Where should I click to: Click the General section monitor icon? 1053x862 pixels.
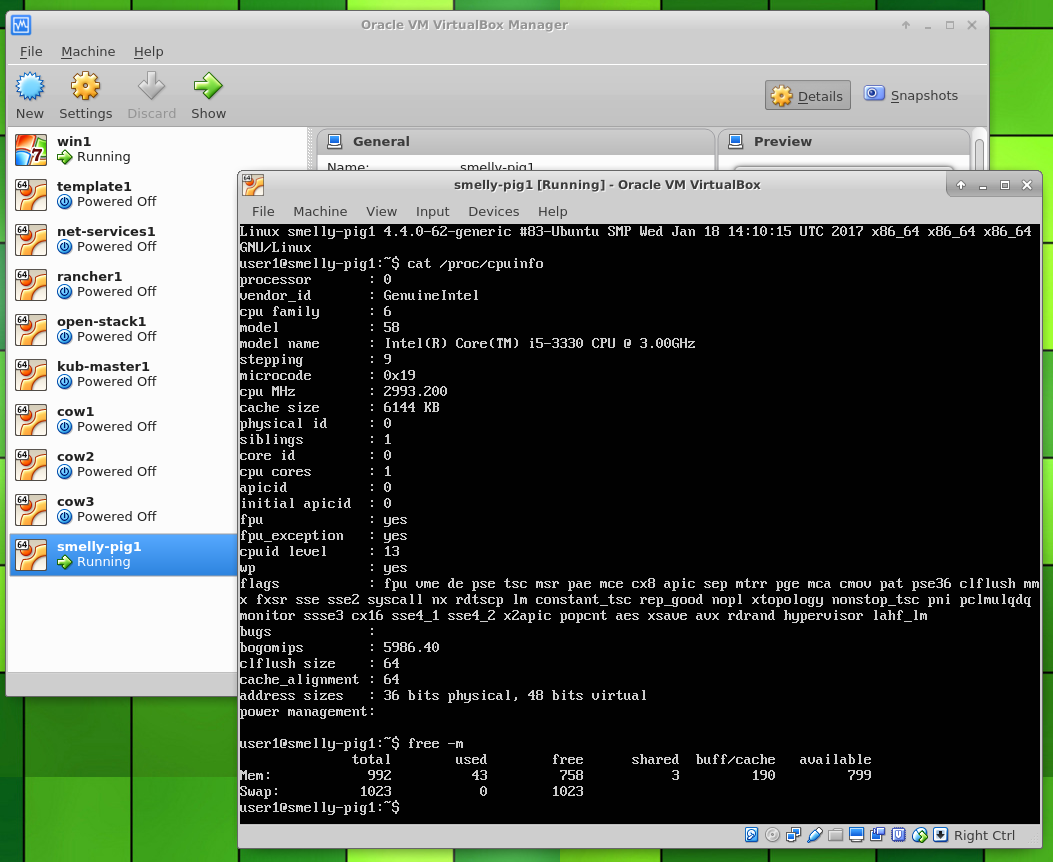click(x=334, y=142)
